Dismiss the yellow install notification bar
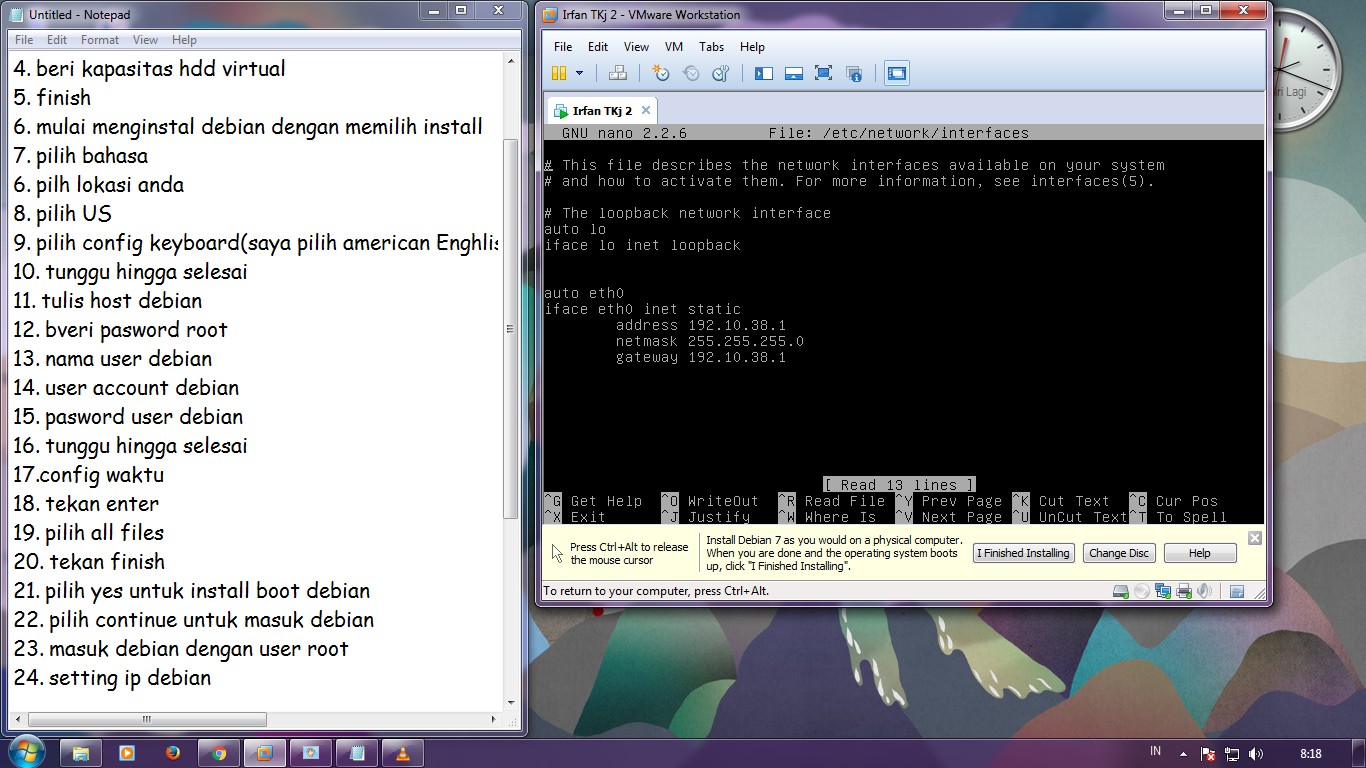This screenshot has height=768, width=1366. pos(1254,538)
